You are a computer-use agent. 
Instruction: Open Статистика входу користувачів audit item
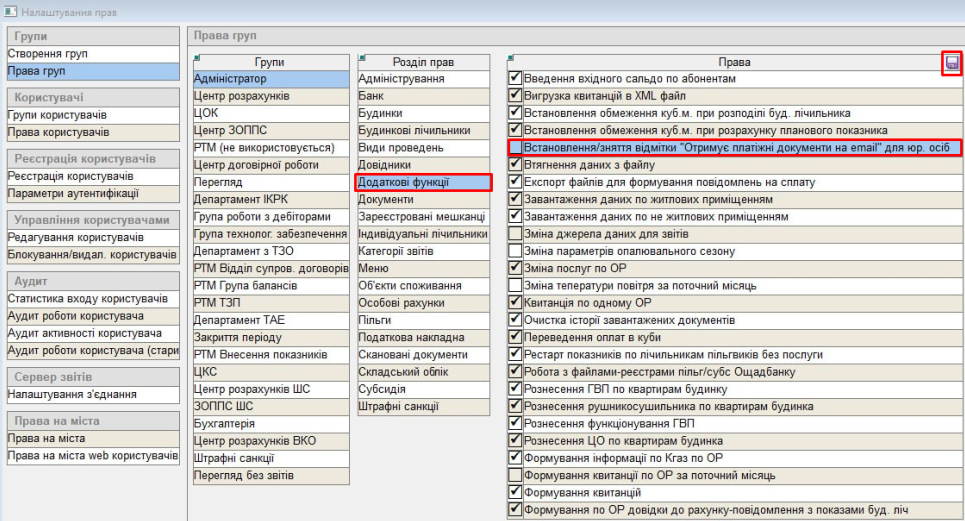coord(87,299)
